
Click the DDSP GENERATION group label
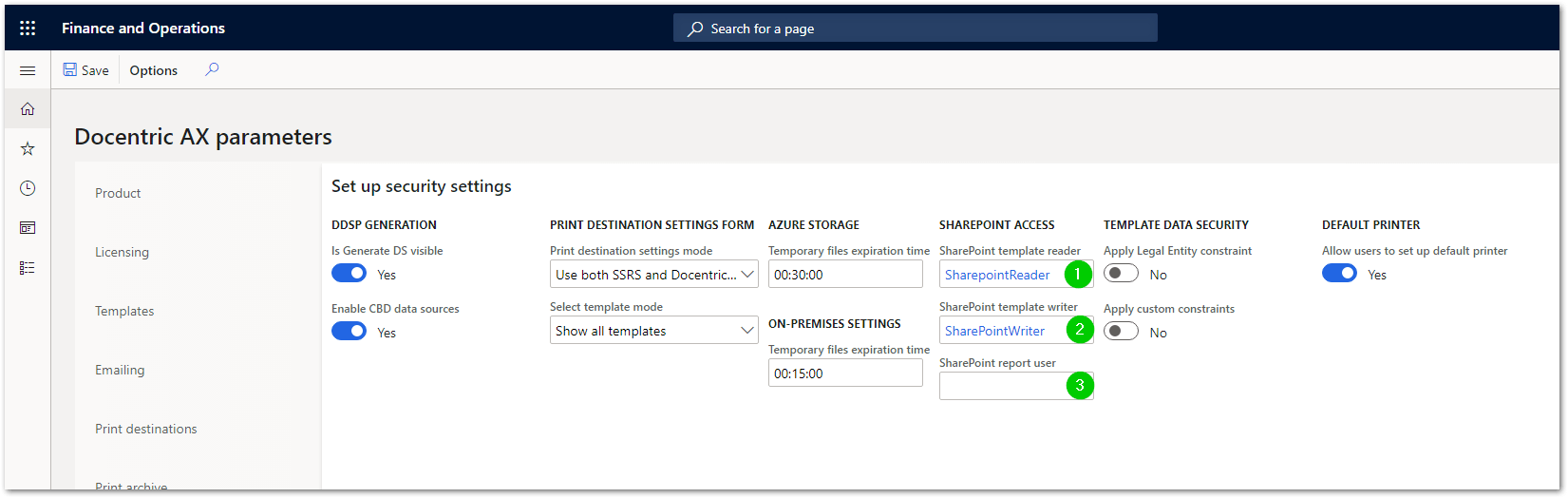coord(384,225)
